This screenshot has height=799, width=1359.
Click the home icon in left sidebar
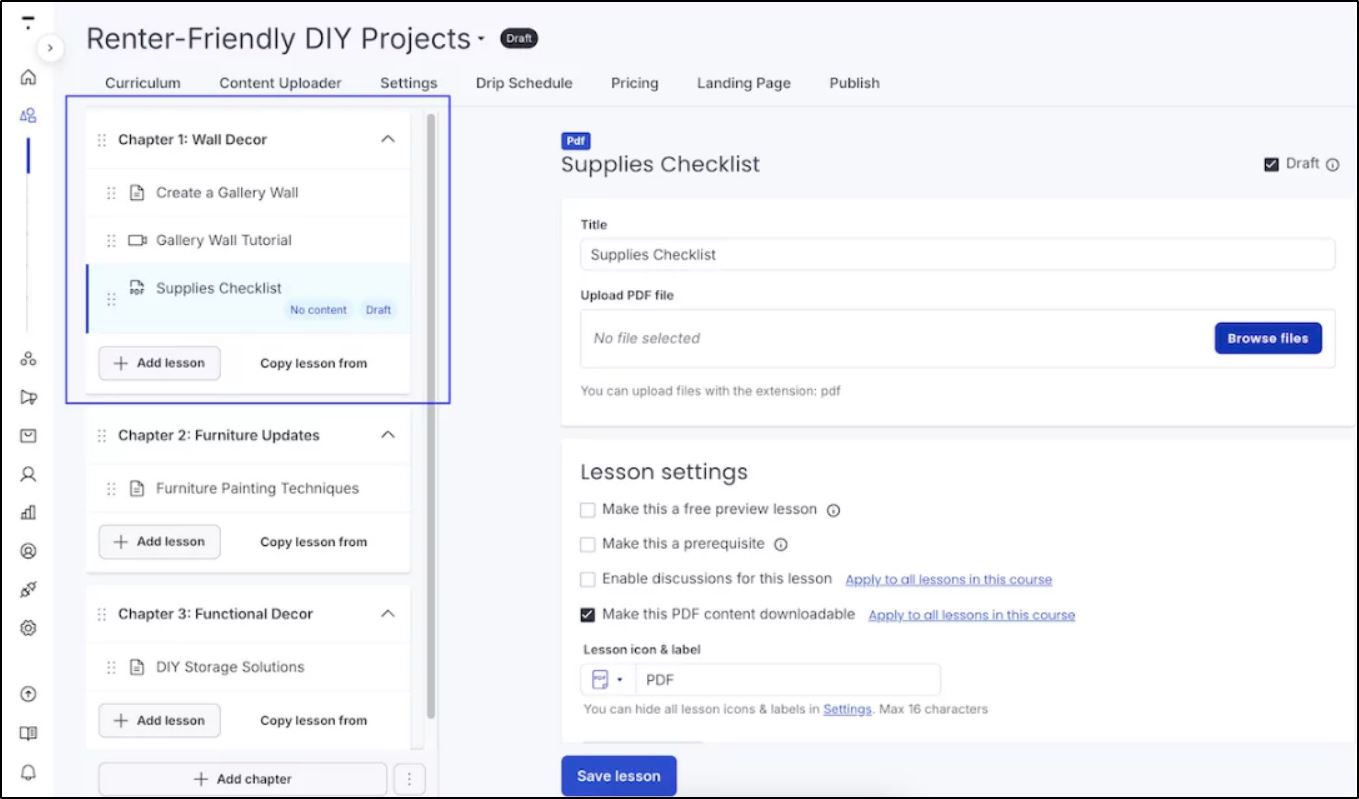point(28,78)
